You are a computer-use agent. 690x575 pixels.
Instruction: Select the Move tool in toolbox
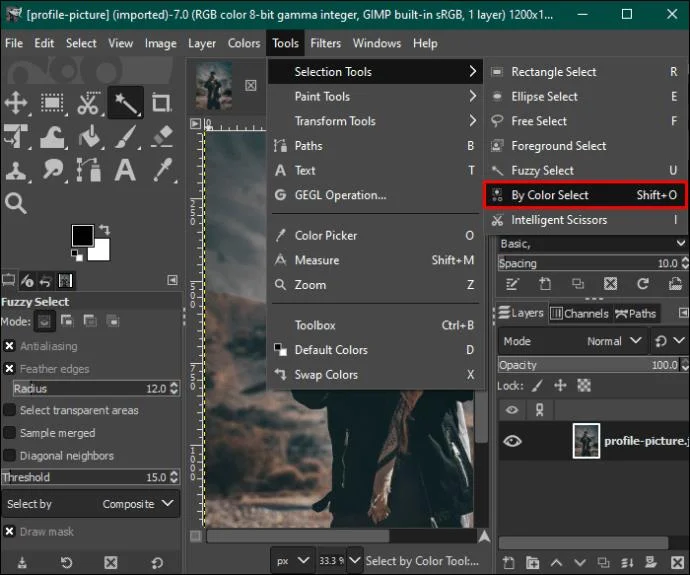(16, 103)
